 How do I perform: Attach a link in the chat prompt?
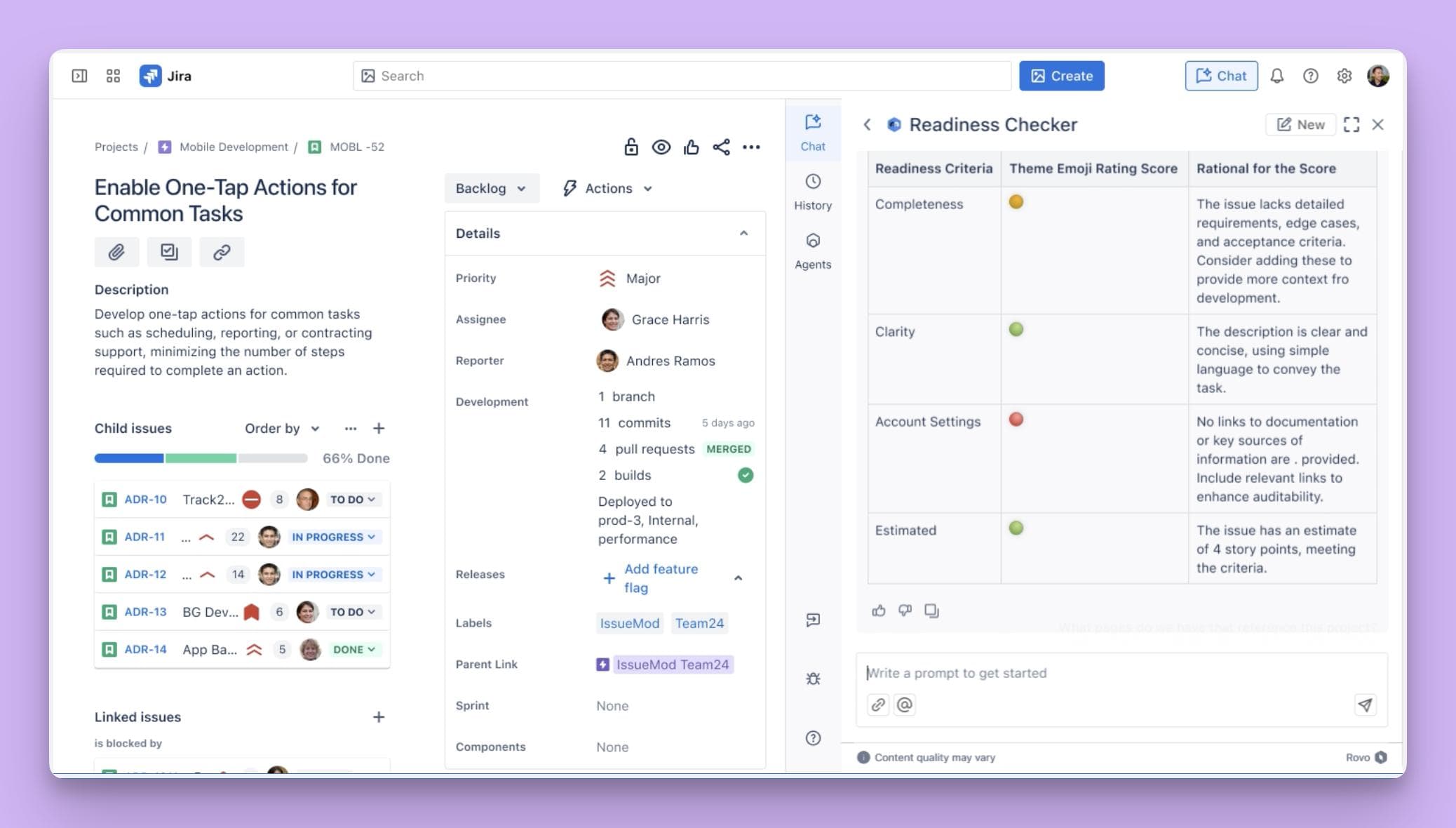point(877,705)
